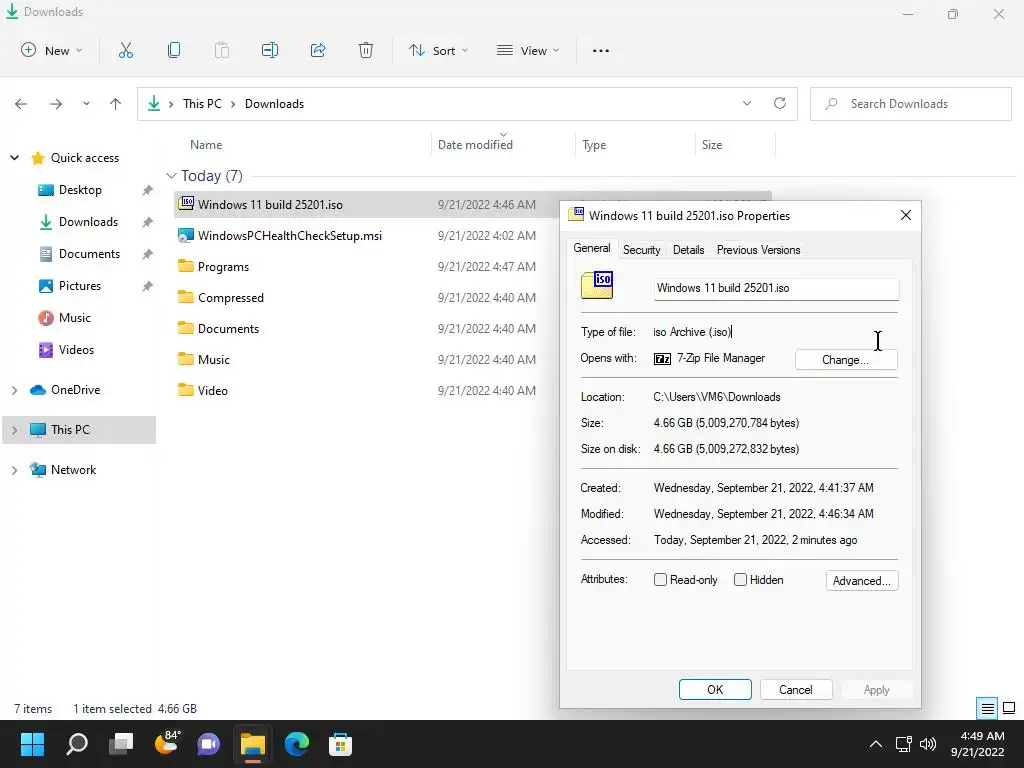Expand the Network tree node

[x=14, y=470]
